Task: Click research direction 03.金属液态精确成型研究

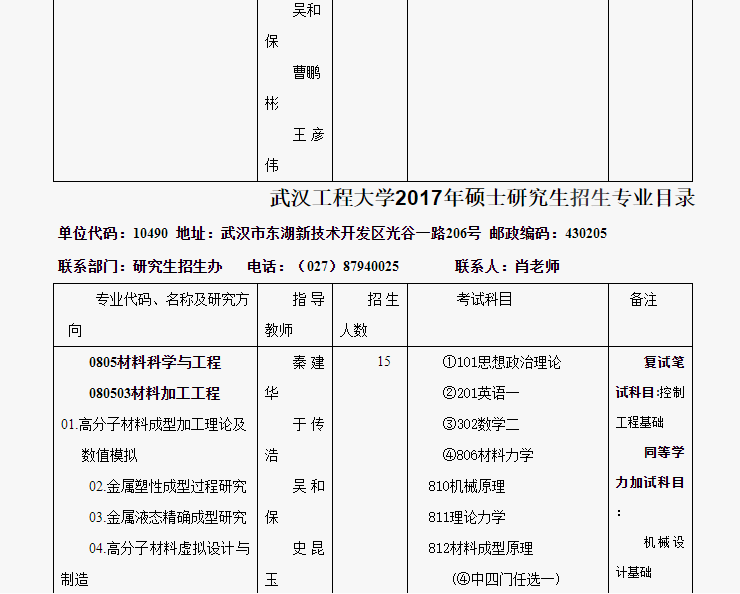Action: (x=167, y=517)
